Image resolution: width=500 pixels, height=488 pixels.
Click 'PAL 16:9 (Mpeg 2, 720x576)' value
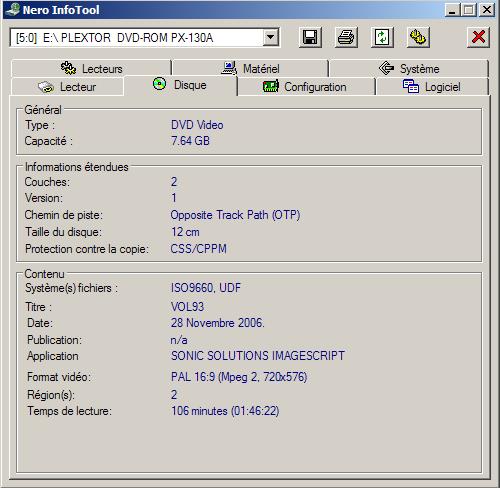click(239, 377)
